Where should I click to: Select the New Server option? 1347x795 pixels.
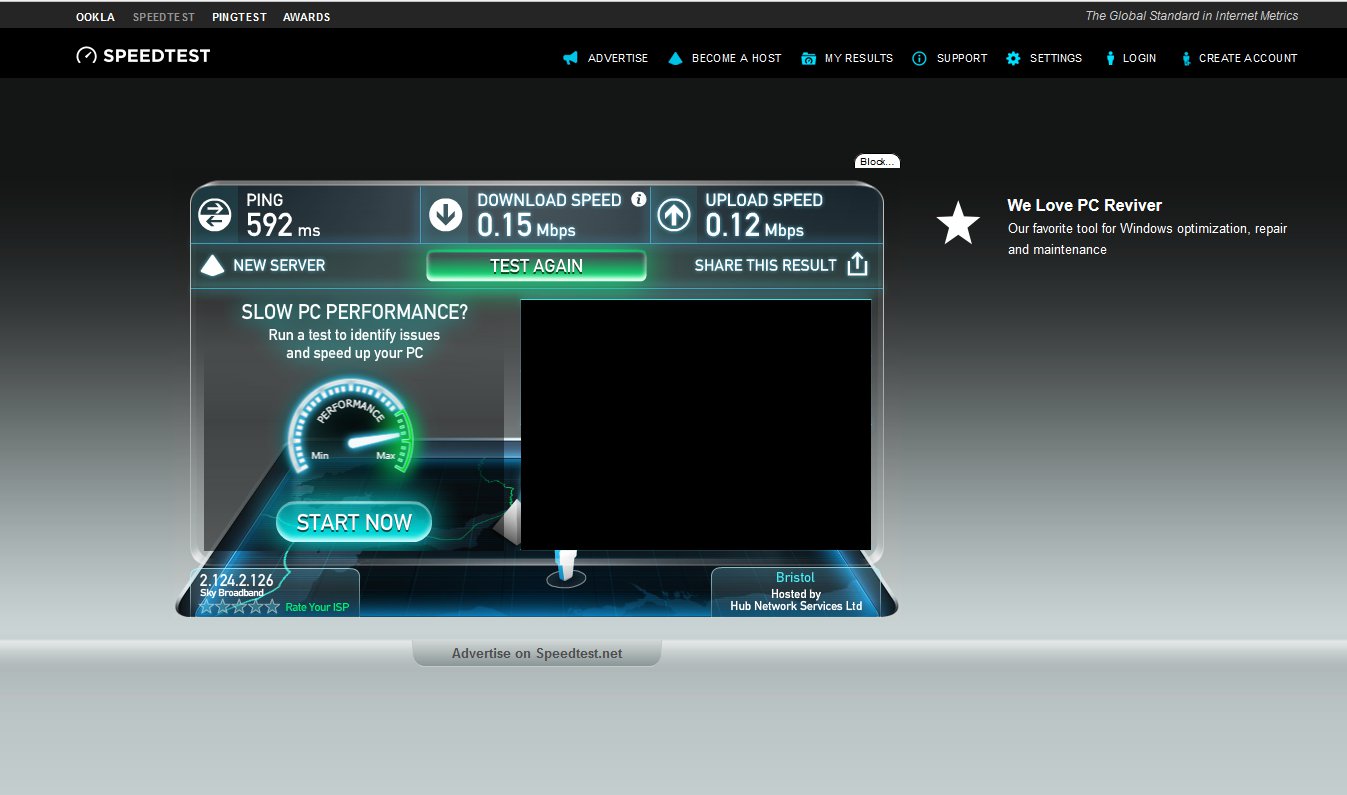279,265
